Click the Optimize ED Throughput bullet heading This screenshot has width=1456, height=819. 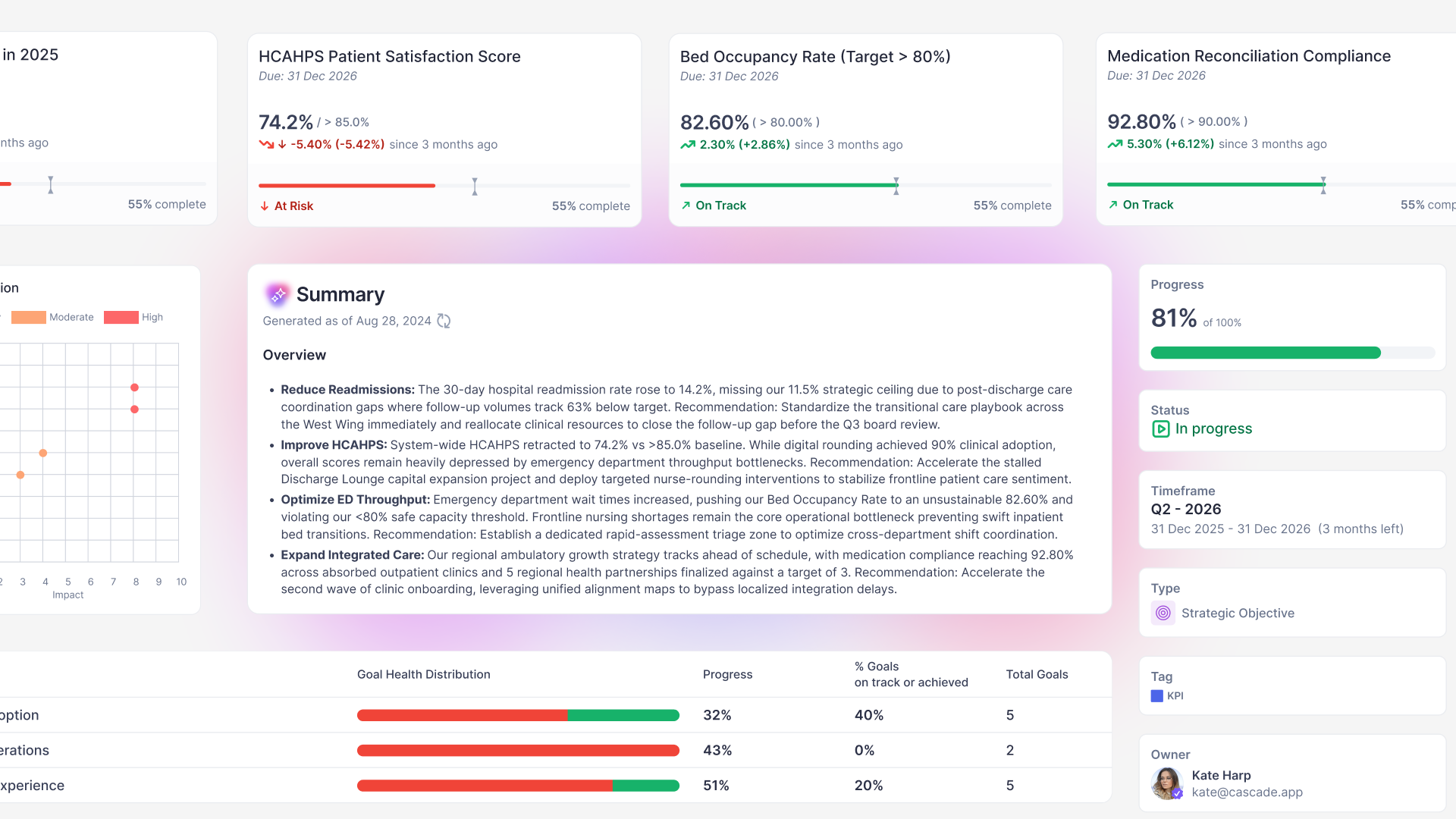pyautogui.click(x=356, y=500)
